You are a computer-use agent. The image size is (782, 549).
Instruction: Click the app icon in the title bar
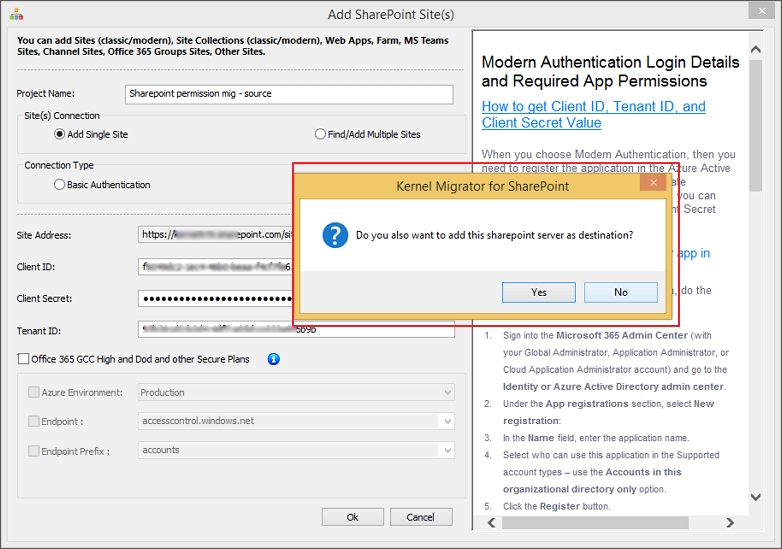click(16, 14)
